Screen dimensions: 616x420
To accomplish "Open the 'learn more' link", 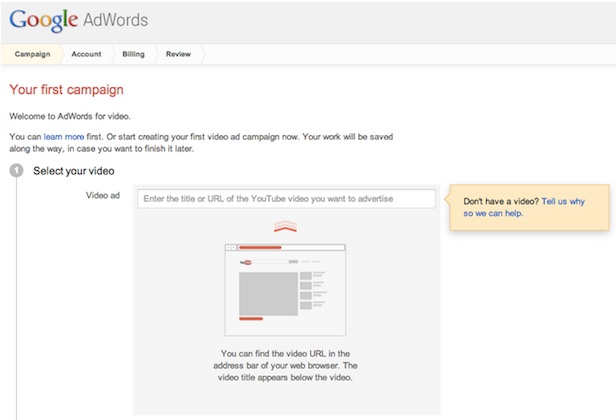I will (x=64, y=137).
